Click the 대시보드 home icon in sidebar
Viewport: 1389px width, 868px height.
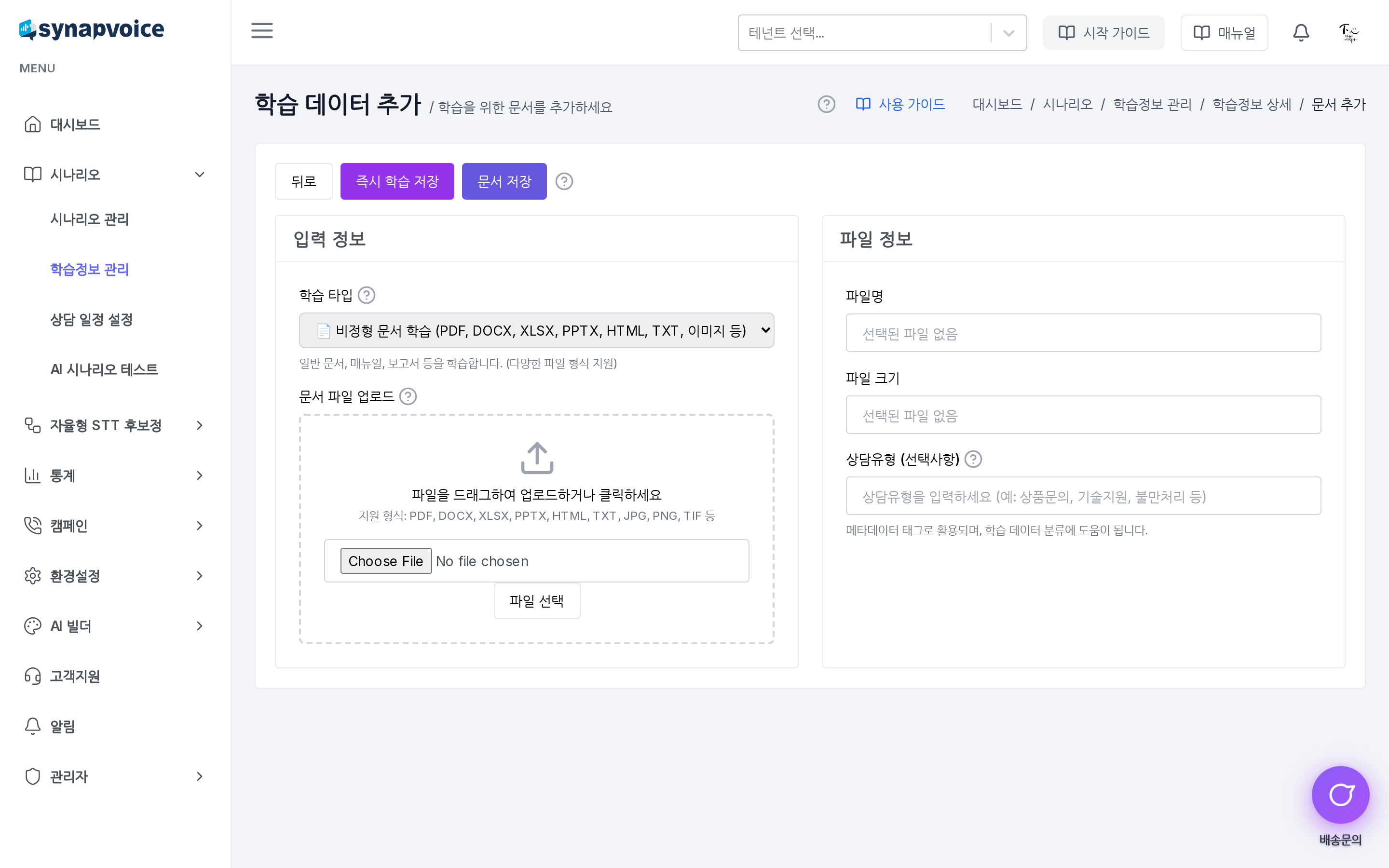coord(33,124)
